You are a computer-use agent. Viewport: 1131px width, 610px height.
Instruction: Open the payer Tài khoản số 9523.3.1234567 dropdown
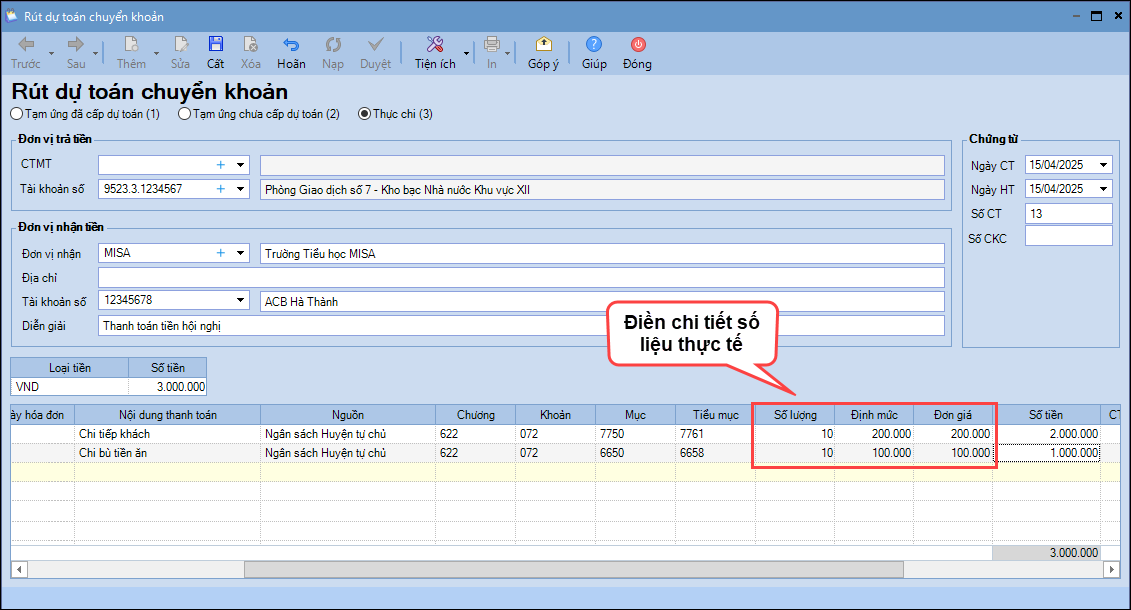coord(240,189)
